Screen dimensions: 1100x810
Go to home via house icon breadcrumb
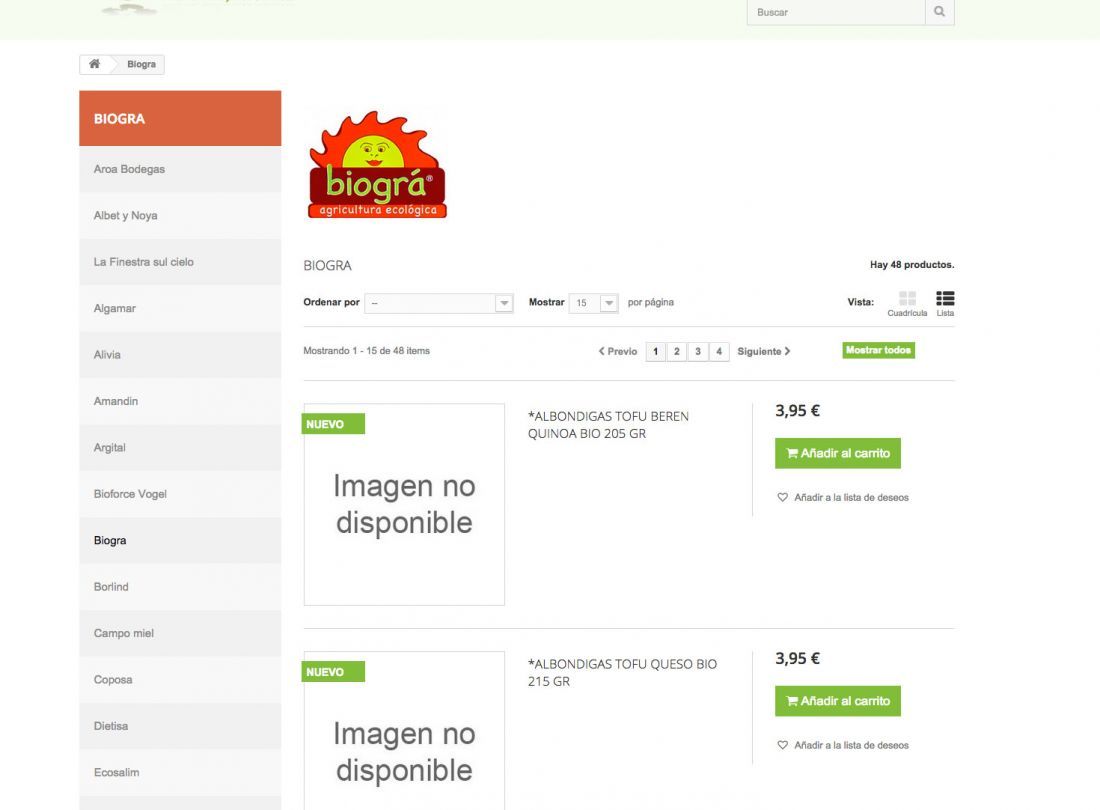94,64
